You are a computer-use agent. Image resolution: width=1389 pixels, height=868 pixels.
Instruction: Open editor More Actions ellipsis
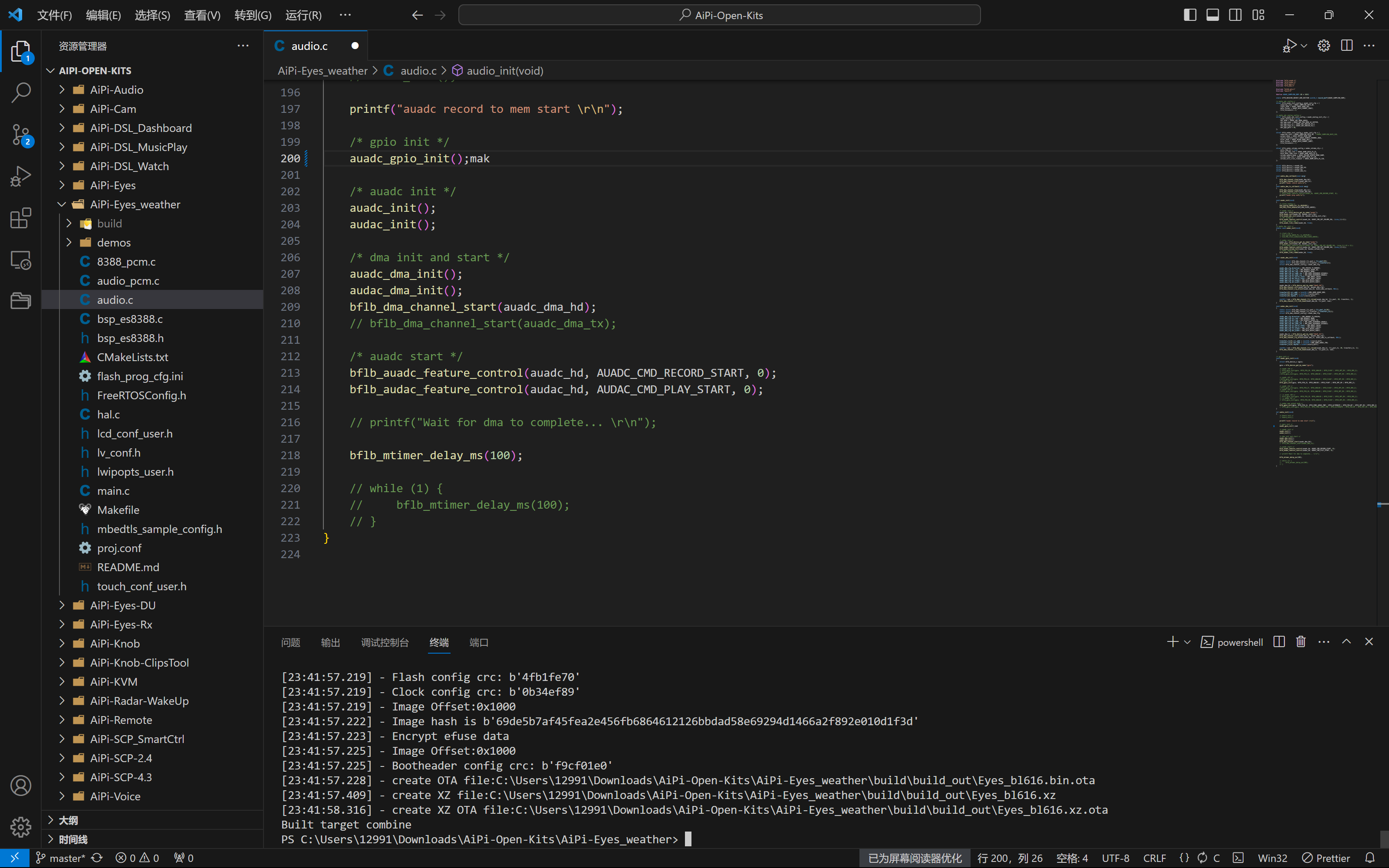click(1369, 46)
